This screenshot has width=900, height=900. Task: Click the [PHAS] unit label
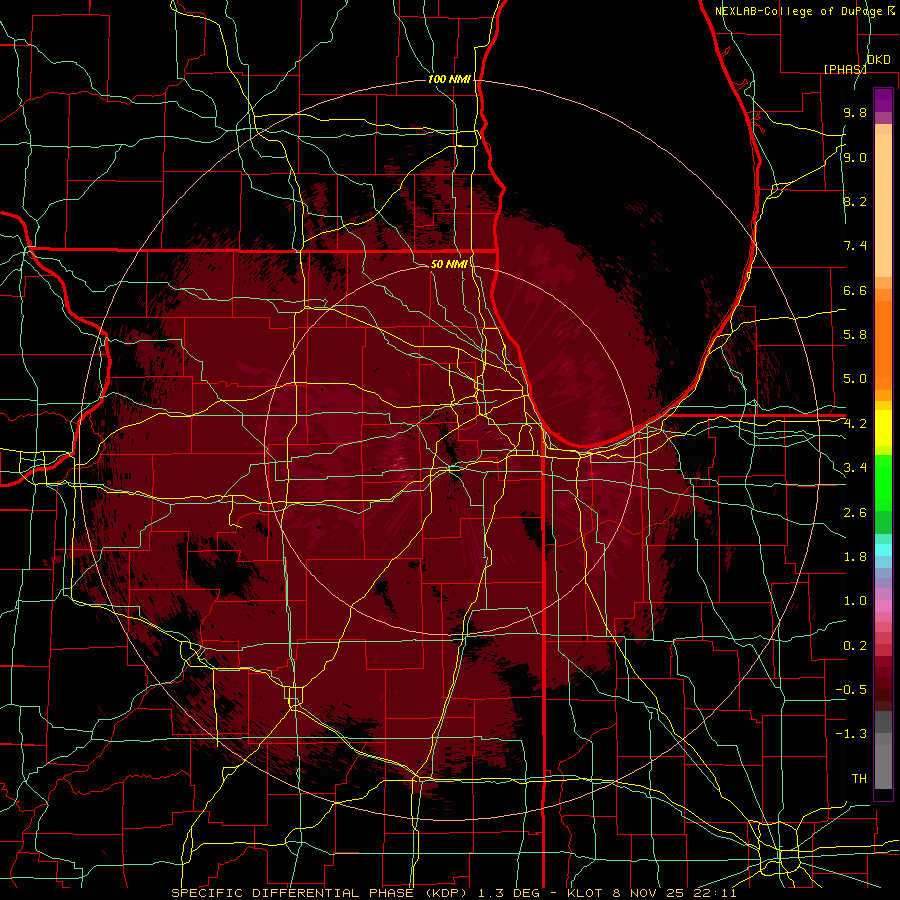[x=845, y=69]
